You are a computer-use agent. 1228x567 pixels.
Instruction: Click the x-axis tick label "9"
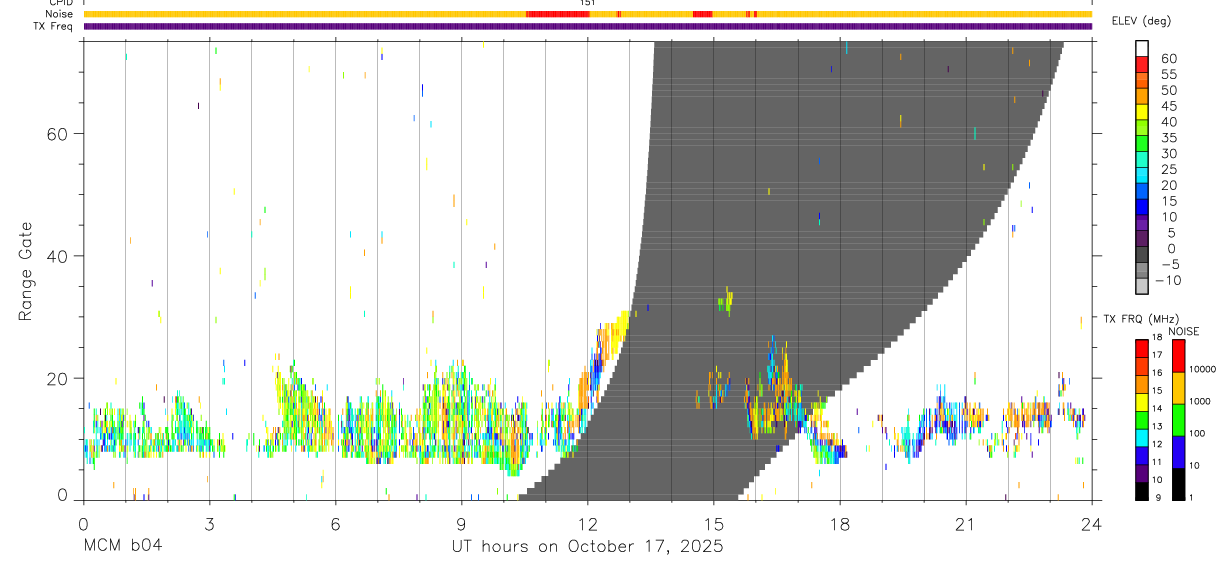461,523
